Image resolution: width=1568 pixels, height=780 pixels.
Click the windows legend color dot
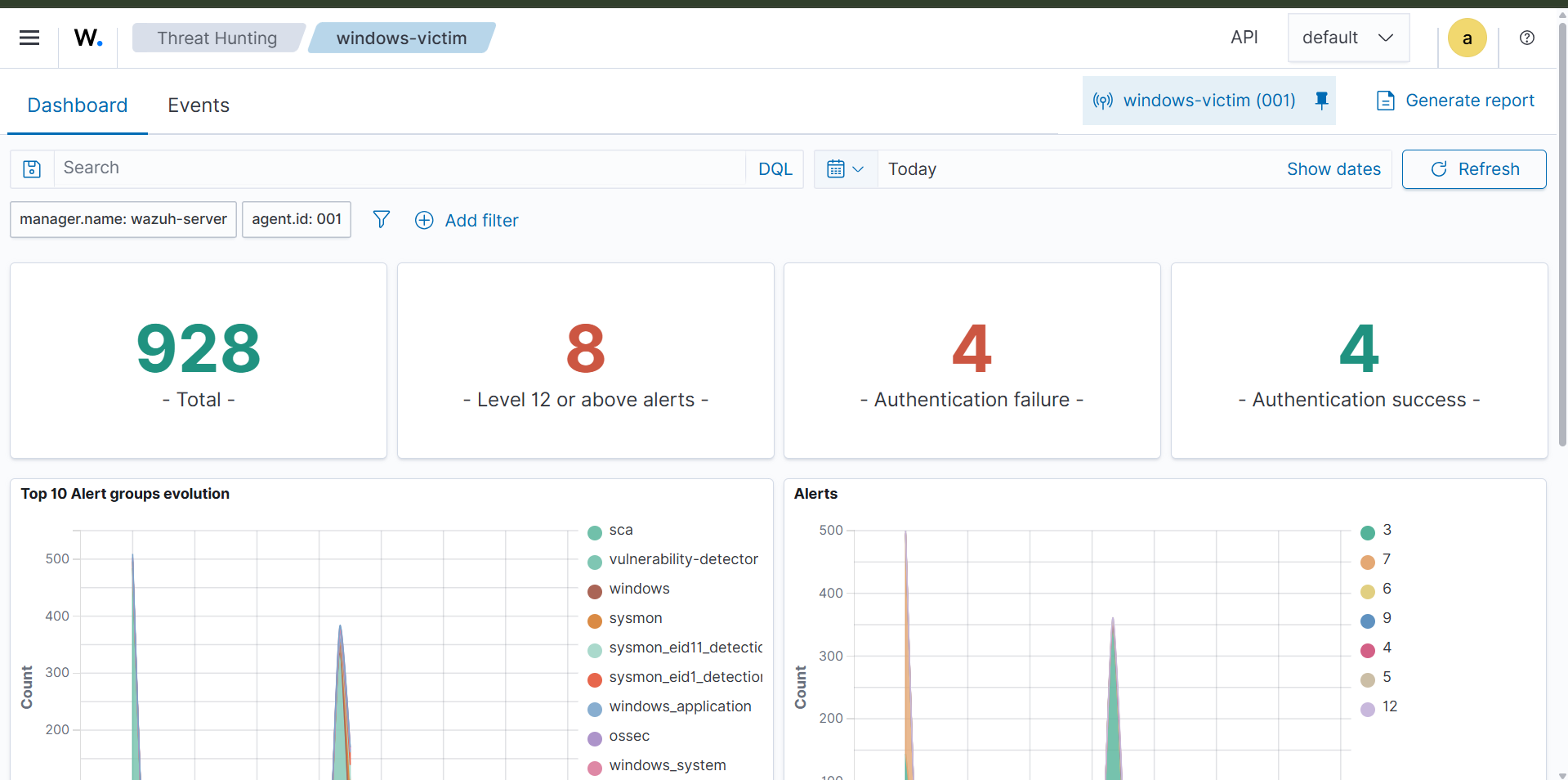tap(595, 591)
